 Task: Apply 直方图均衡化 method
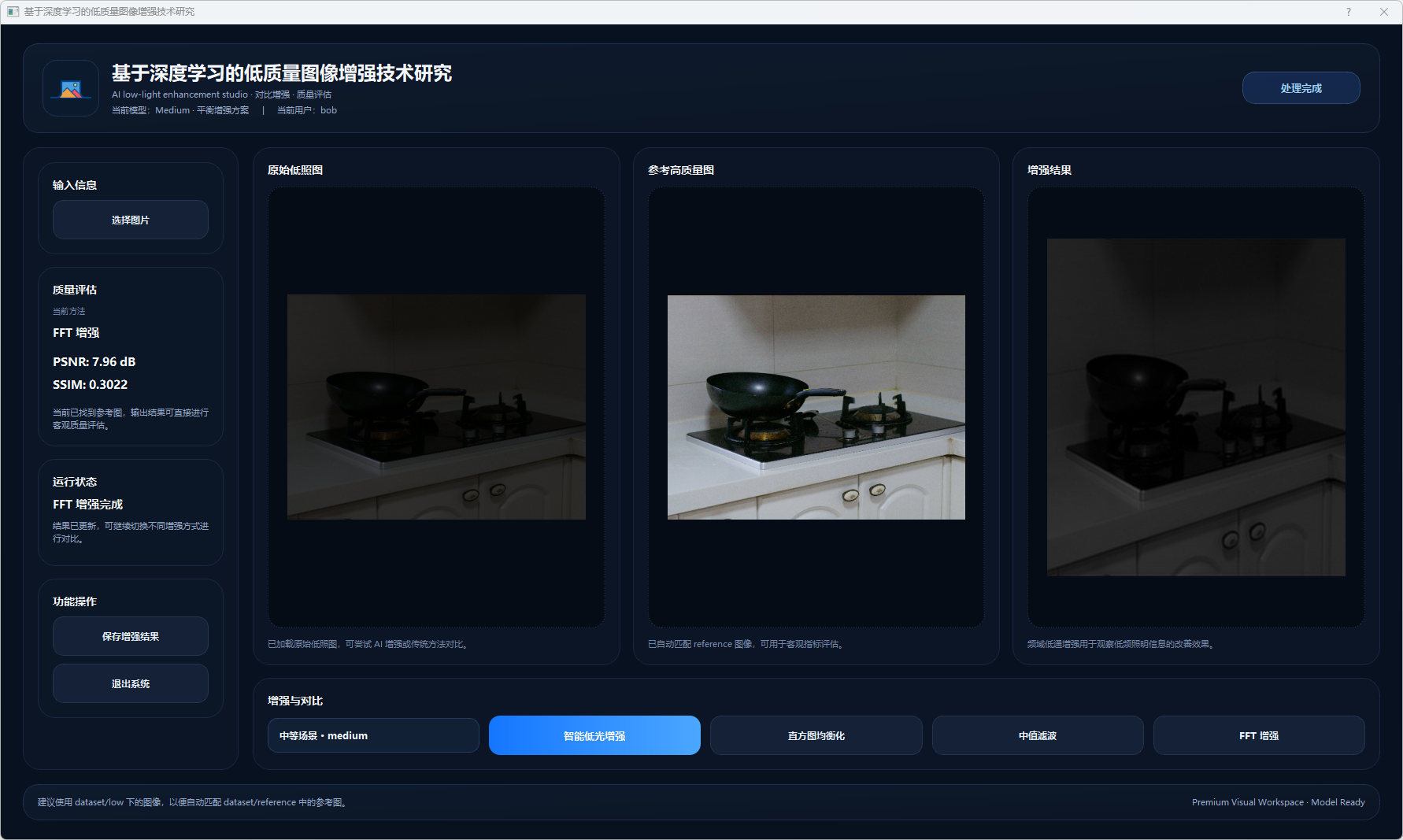tap(816, 735)
